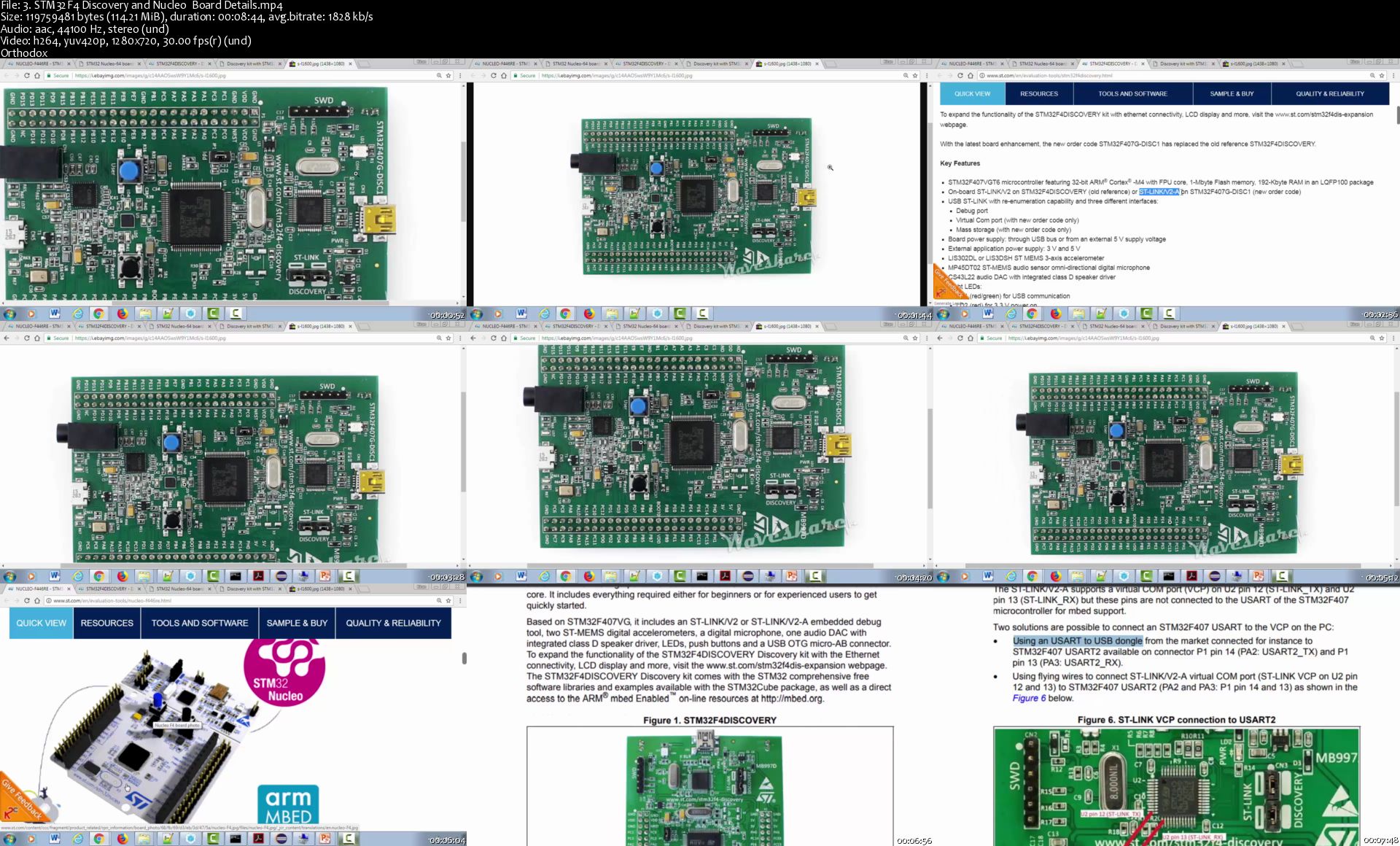Click QUICK VIEW in the 00:06:04 frame
The image size is (1400, 846).
click(41, 623)
